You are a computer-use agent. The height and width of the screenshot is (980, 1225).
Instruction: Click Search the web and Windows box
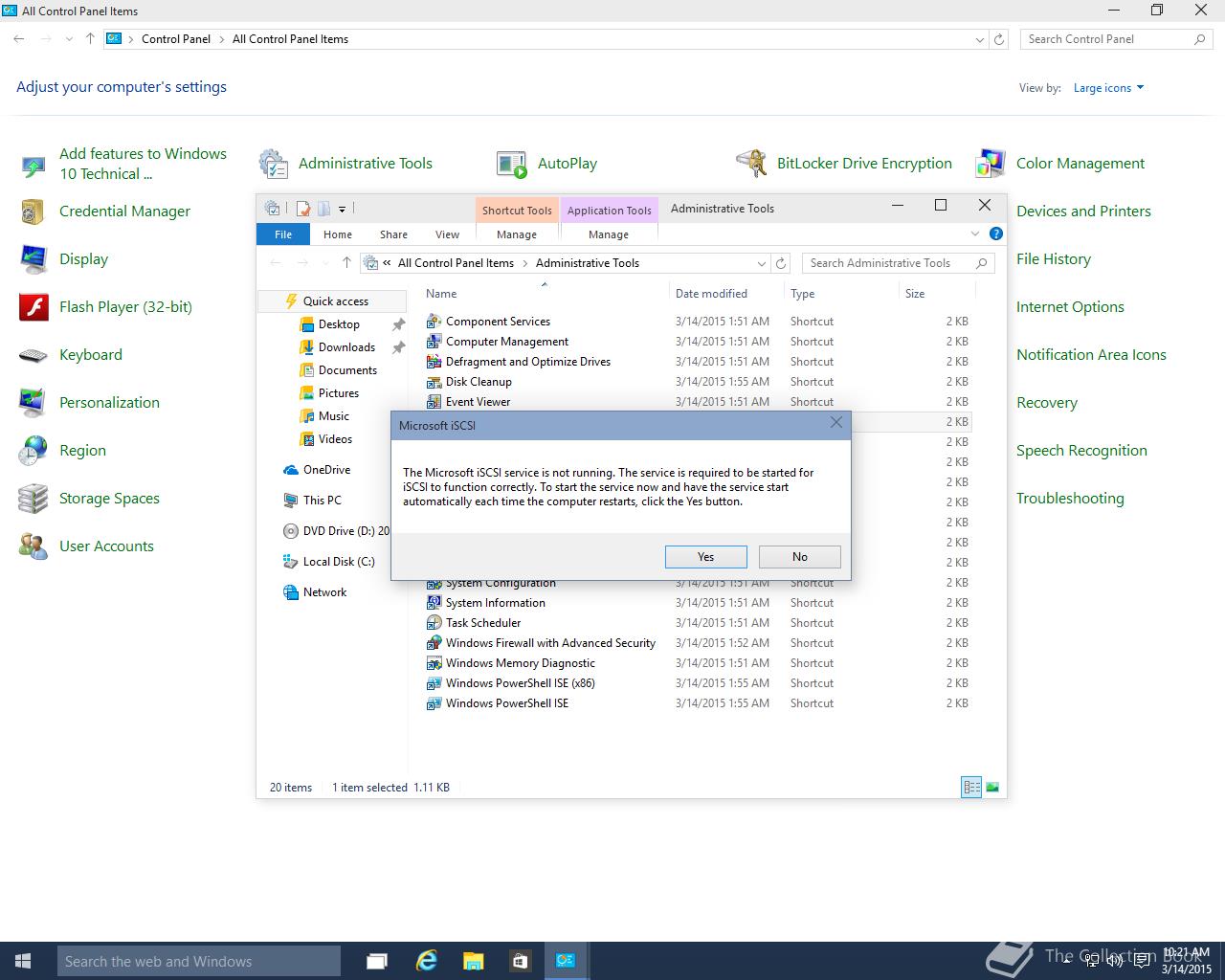[x=199, y=961]
